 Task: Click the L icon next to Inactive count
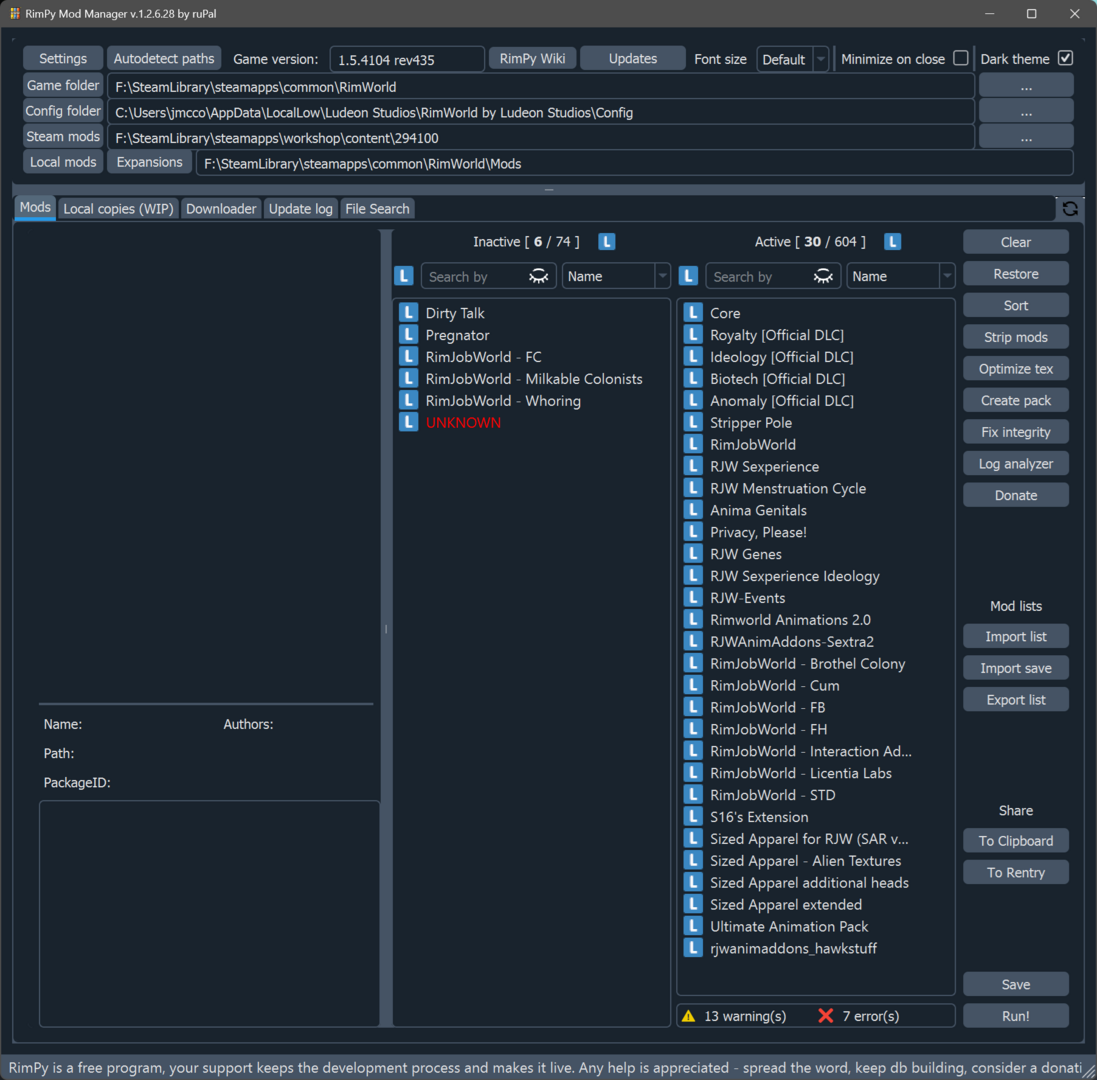(607, 242)
